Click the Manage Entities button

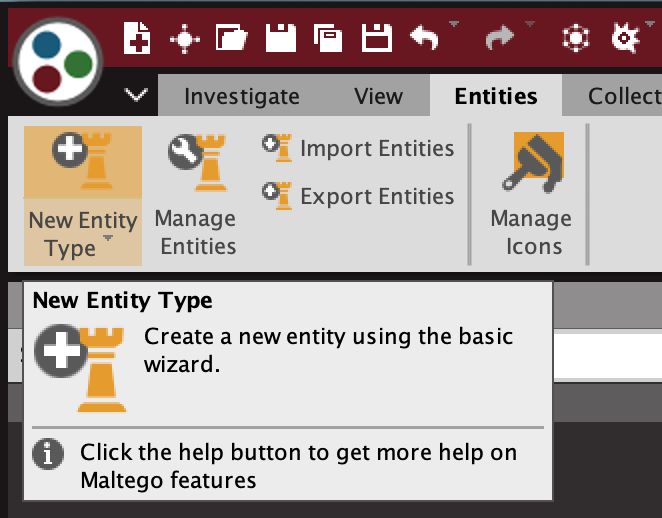click(x=196, y=195)
